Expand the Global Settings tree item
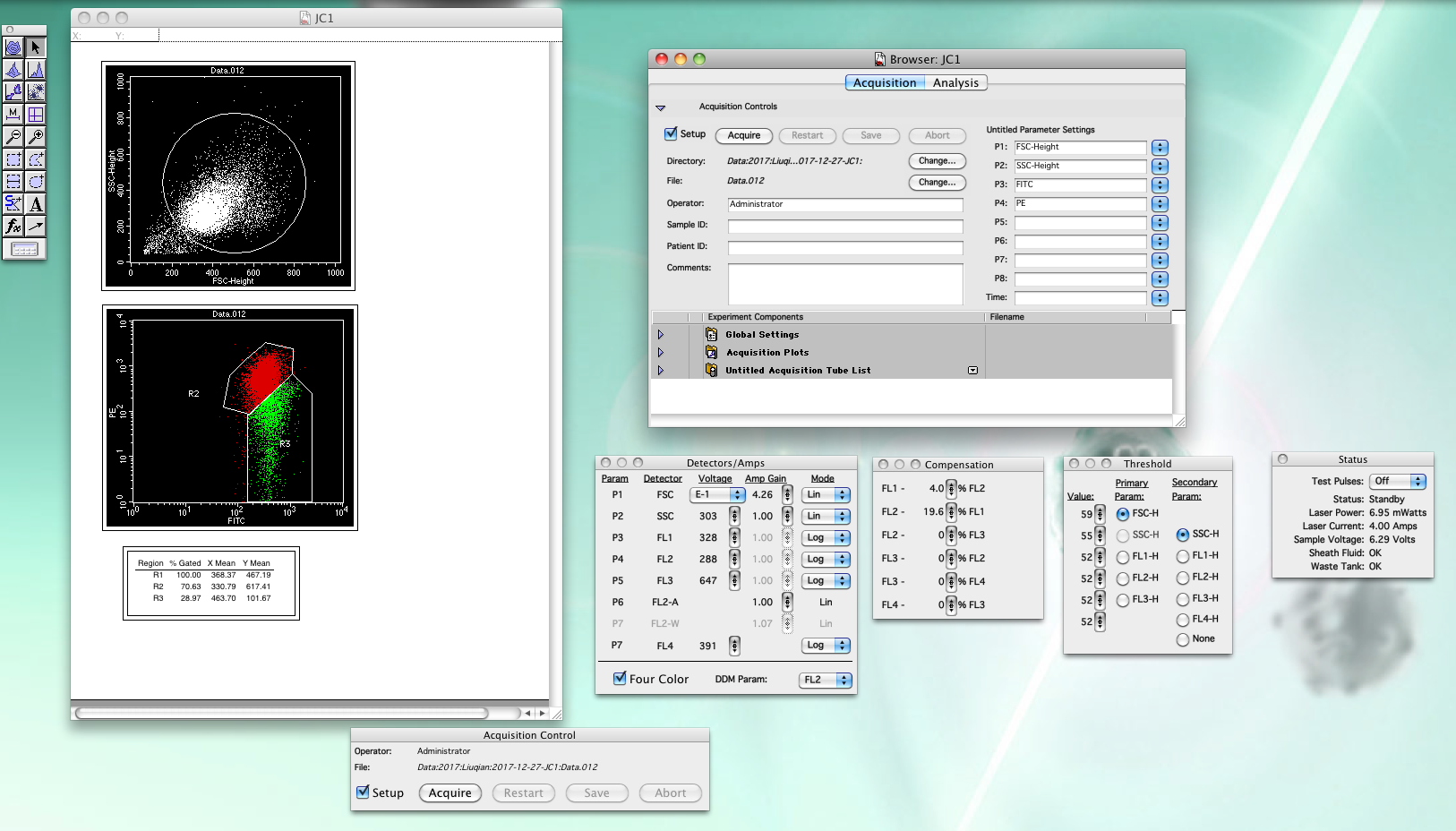This screenshot has width=1456, height=831. [661, 335]
